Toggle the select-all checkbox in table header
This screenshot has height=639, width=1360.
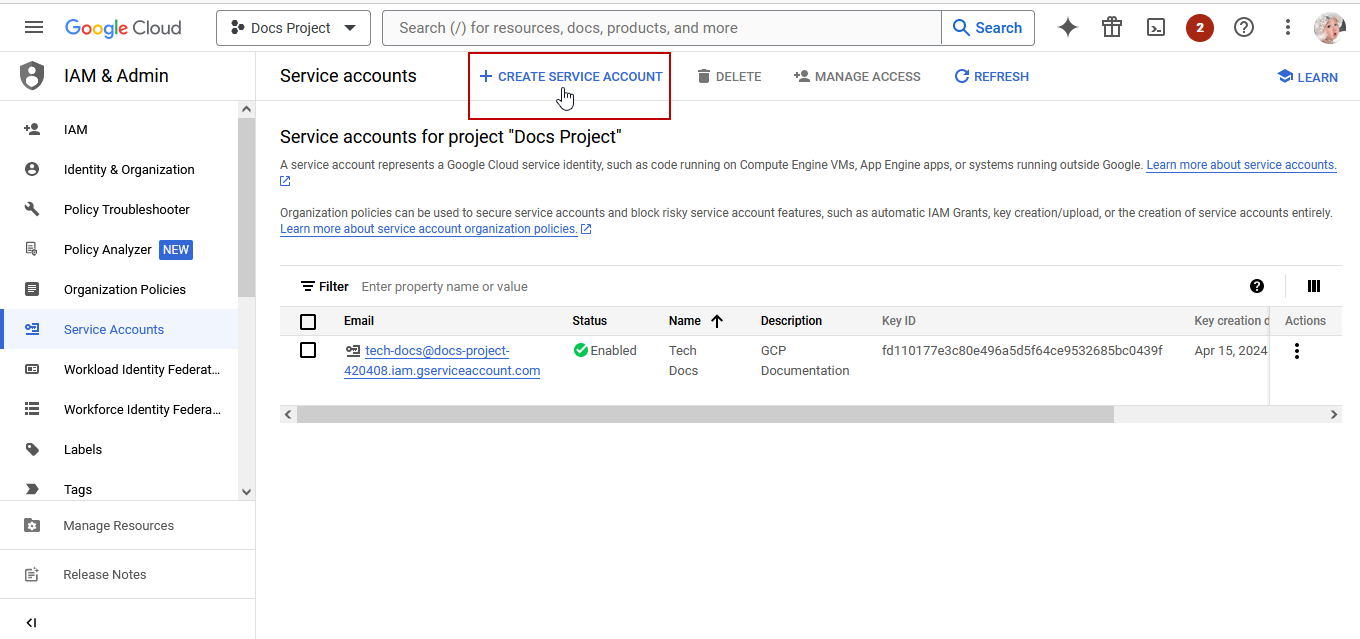coord(308,321)
